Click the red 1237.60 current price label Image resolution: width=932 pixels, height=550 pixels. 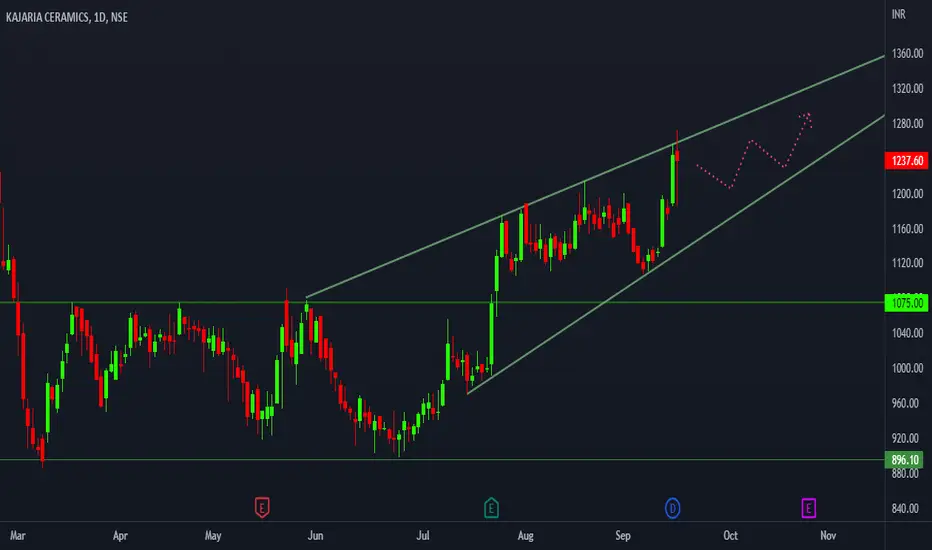pyautogui.click(x=906, y=161)
